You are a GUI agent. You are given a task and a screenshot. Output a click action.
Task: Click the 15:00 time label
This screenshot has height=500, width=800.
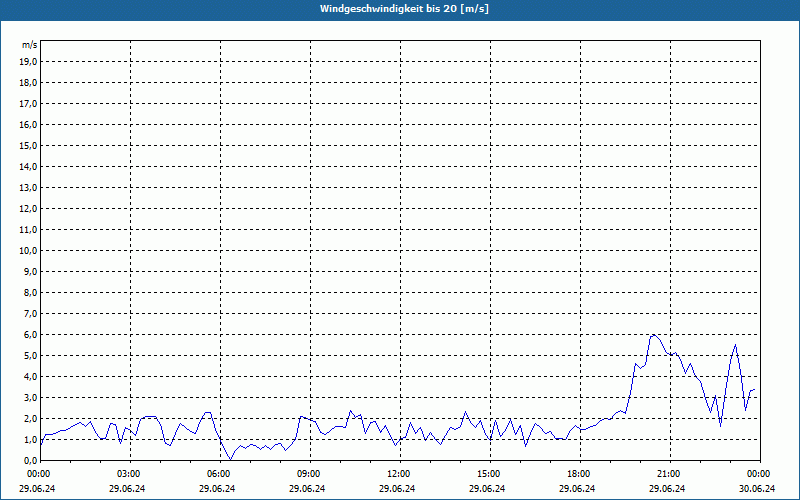click(x=488, y=474)
